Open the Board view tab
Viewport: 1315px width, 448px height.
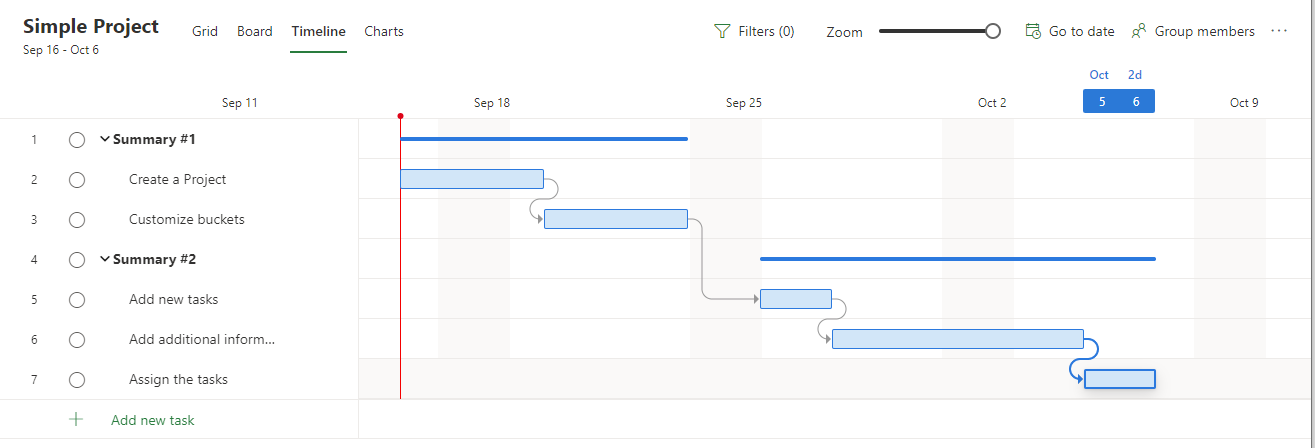coord(255,31)
